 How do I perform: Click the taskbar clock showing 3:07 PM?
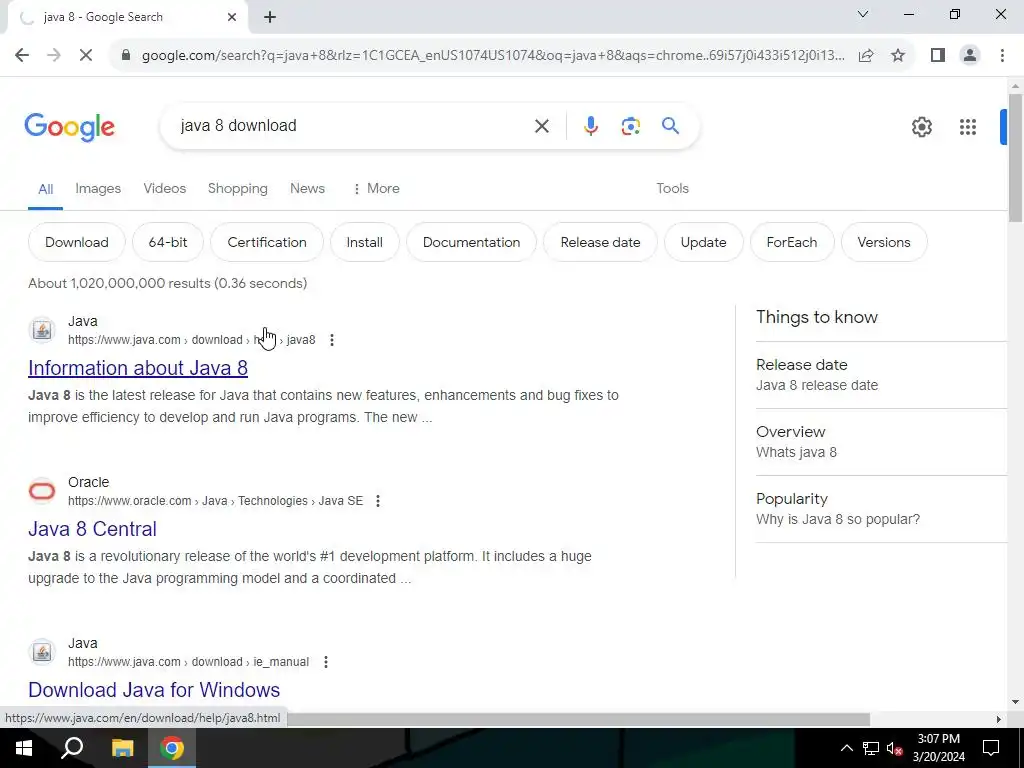[x=938, y=748]
